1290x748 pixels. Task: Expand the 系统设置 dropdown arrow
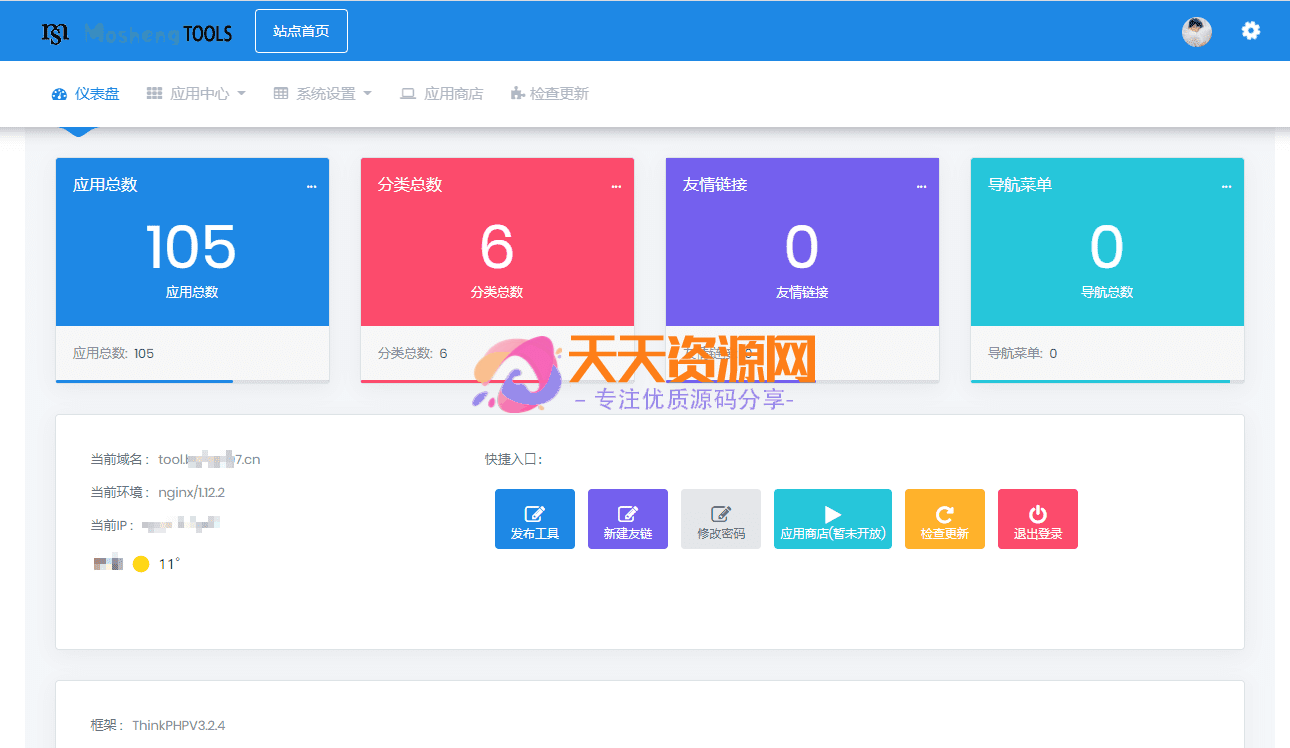click(x=367, y=94)
